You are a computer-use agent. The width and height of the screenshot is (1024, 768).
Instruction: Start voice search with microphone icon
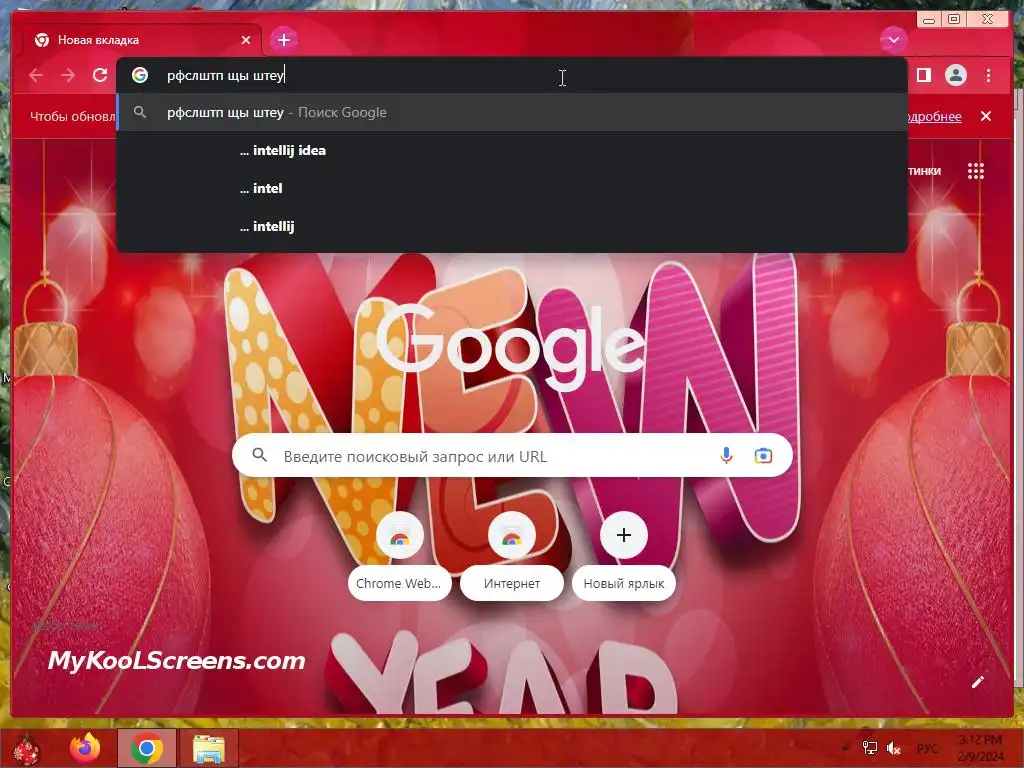[726, 455]
